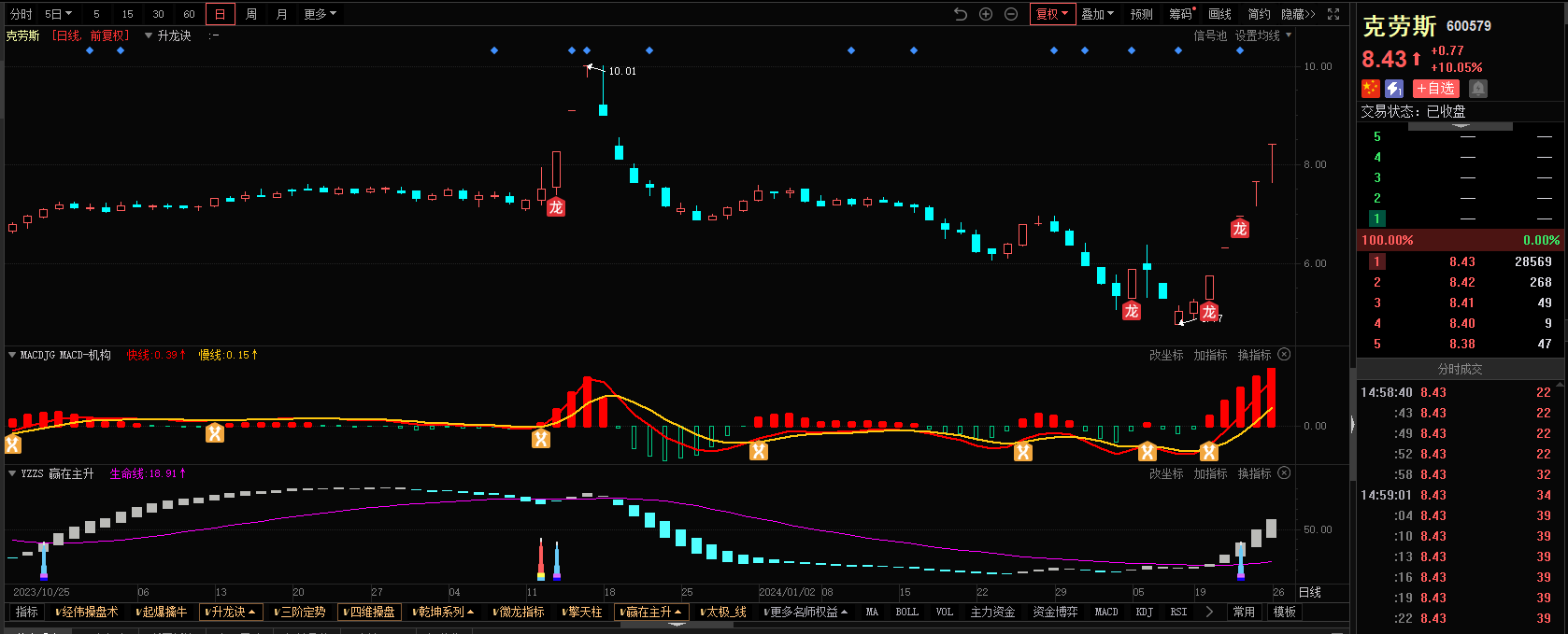Enter fullscreen using the expand icon
Screen dimensions: 1568x634
1333,14
